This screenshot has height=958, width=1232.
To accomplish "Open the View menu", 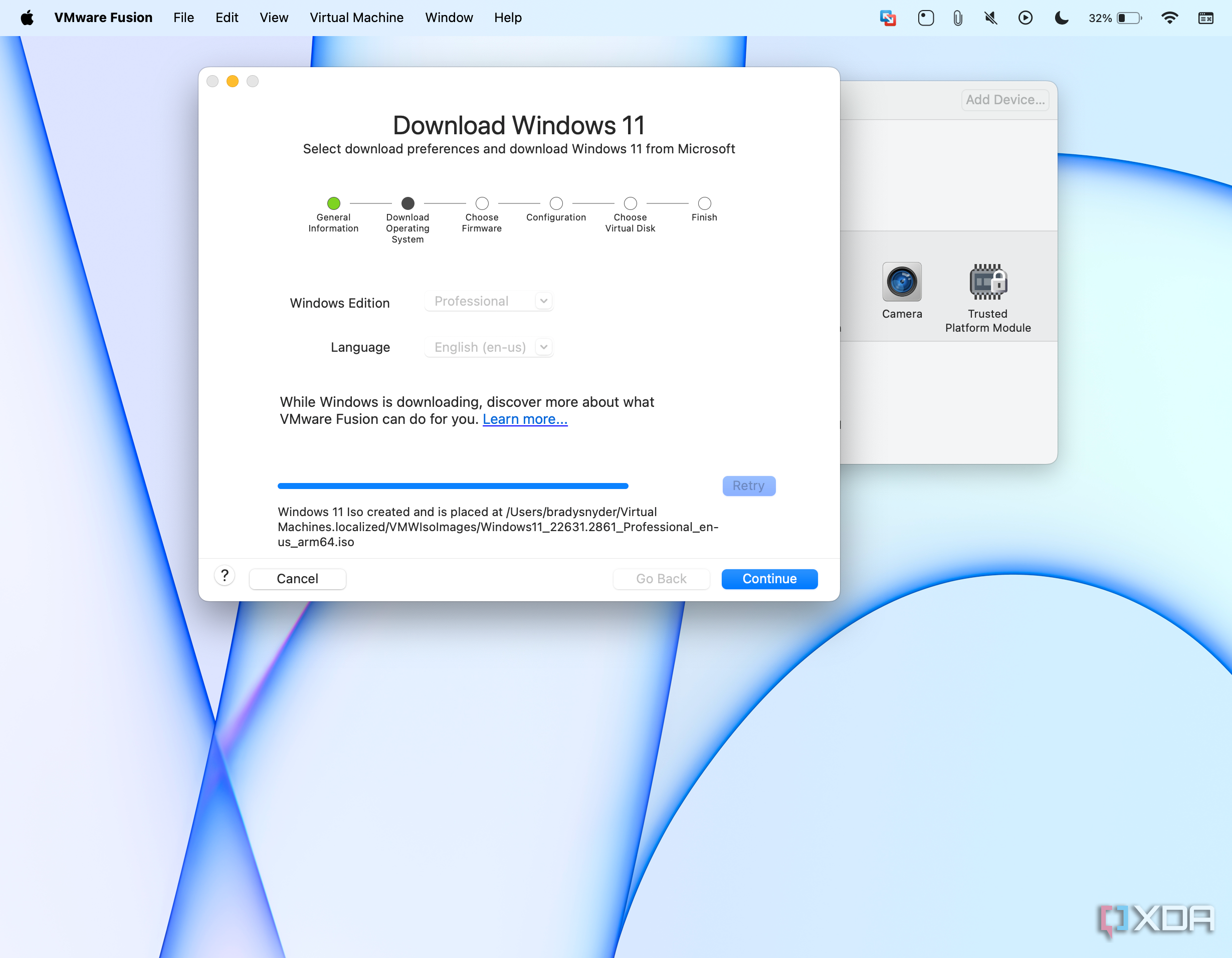I will point(274,18).
